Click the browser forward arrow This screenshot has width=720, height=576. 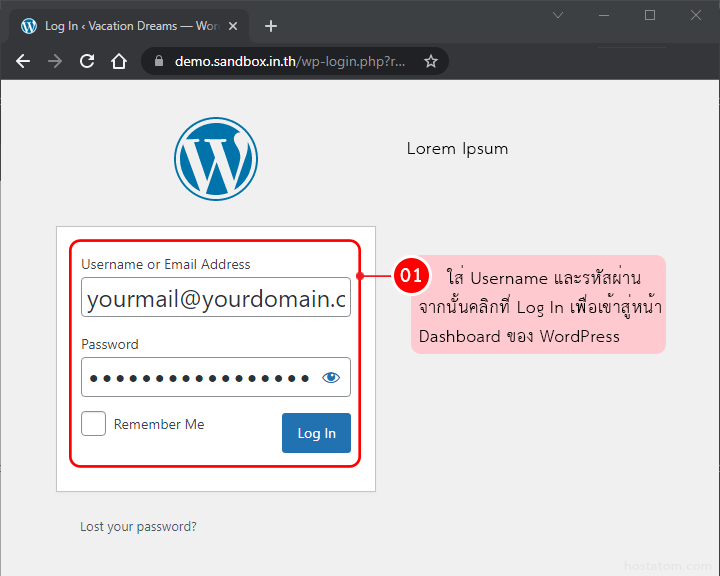point(55,61)
